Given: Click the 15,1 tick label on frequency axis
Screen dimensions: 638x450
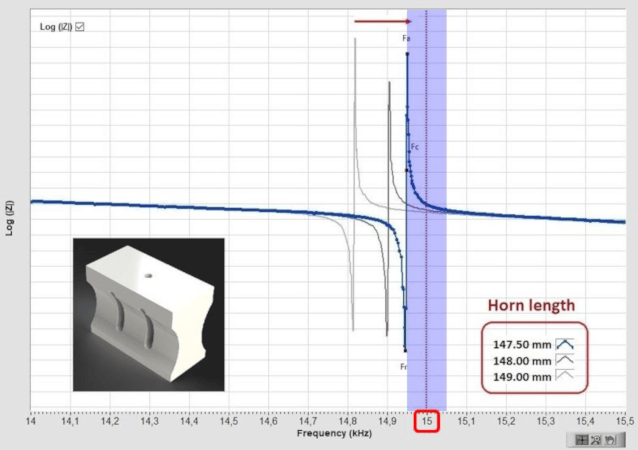Looking at the screenshot, I should click(466, 421).
